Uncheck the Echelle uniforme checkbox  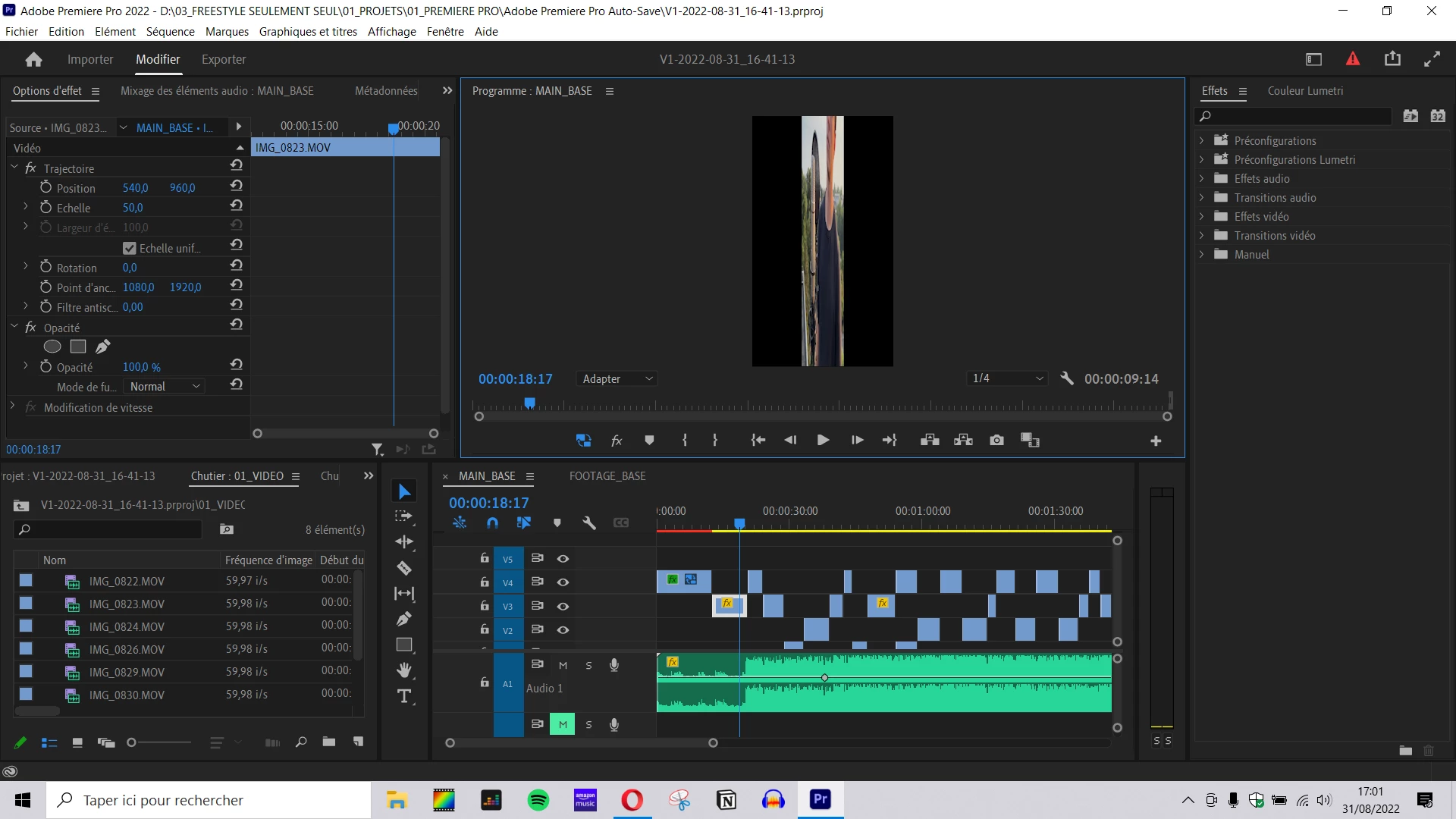coord(130,248)
